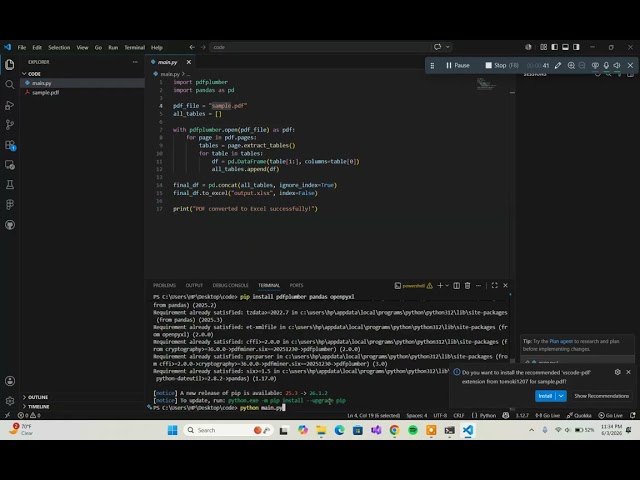Go forward with navigation arrow

[x=203, y=47]
